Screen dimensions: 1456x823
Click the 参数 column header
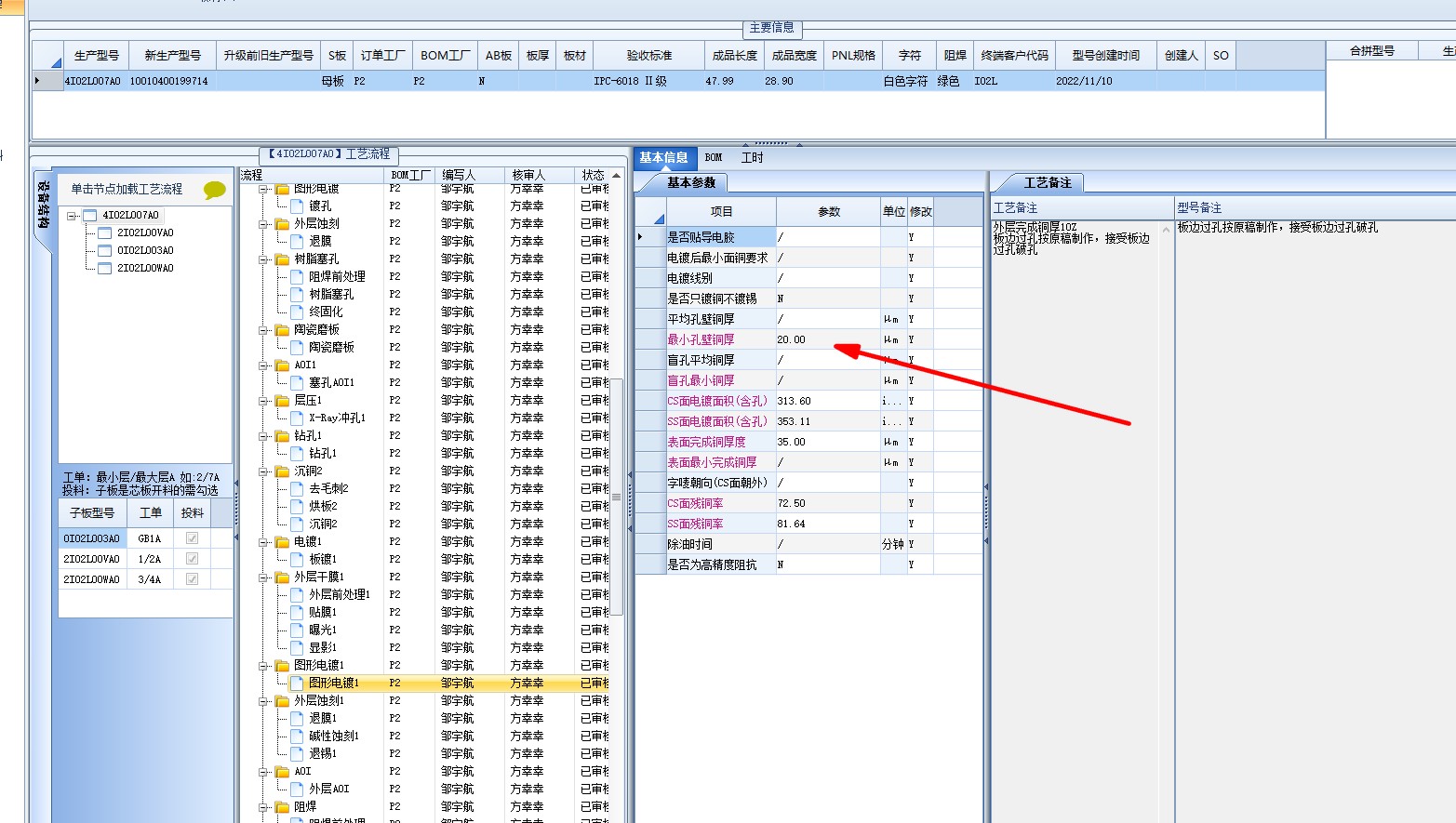(828, 212)
